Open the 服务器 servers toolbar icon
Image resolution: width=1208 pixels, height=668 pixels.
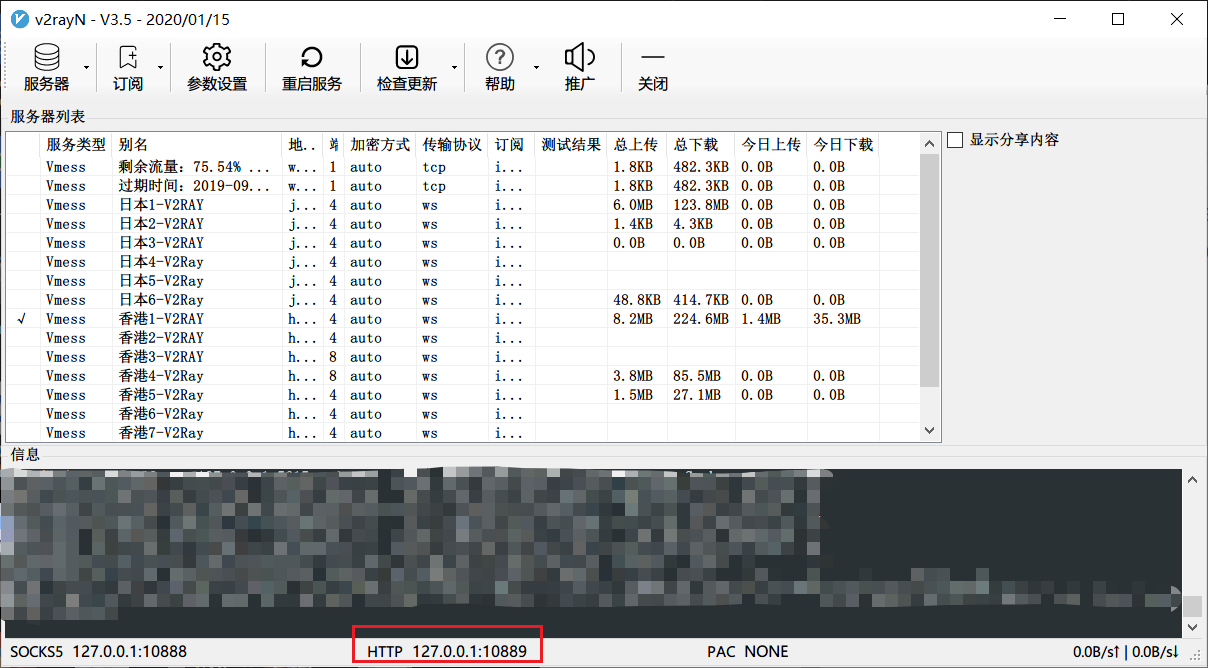46,68
